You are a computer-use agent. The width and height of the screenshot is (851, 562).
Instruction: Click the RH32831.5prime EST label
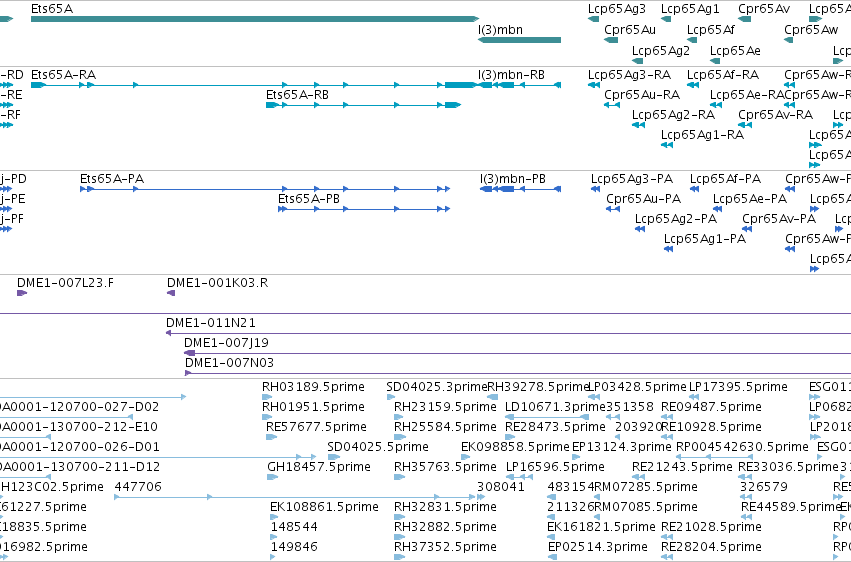pyautogui.click(x=445, y=507)
